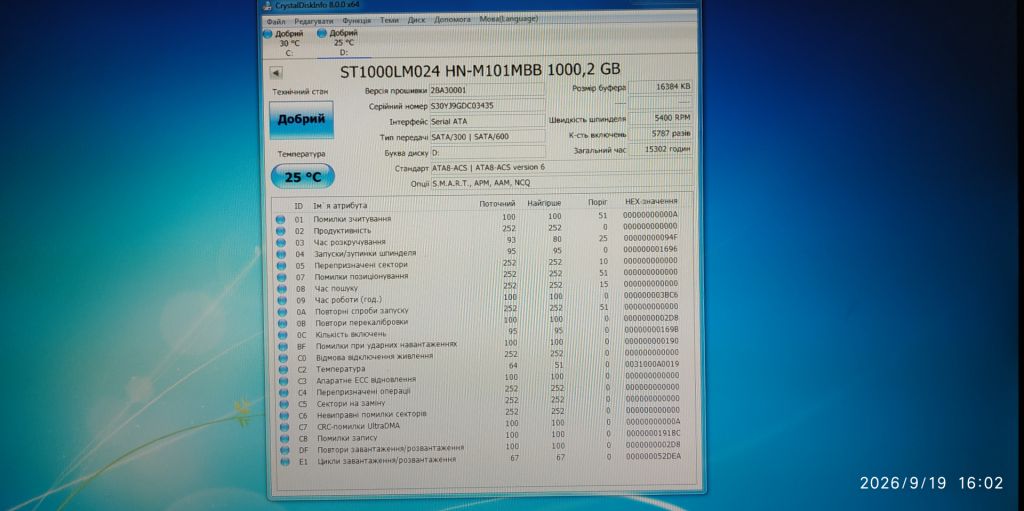Click the spindle speed value 5400 RPM
Viewport: 1024px width, 511px height.
tap(661, 118)
